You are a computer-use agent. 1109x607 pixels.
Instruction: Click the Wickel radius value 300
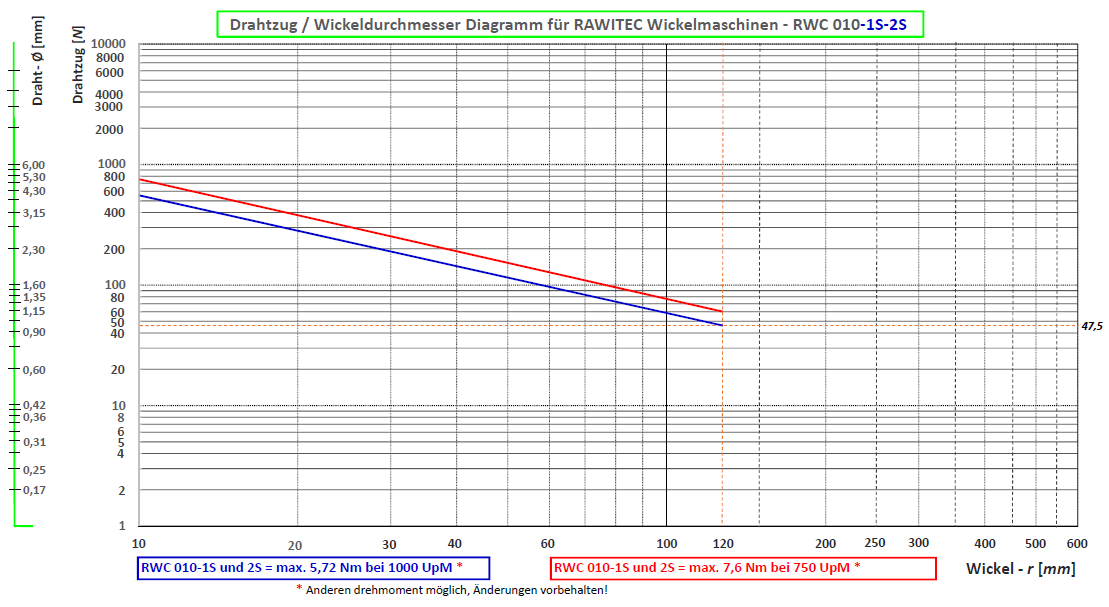(x=919, y=543)
